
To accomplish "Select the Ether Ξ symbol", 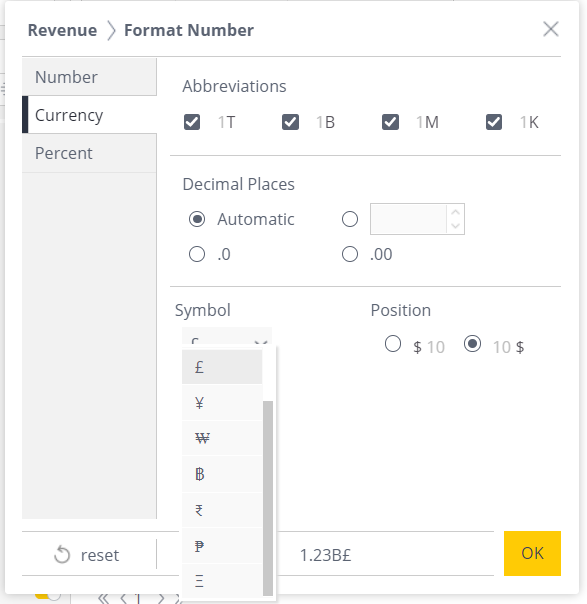I will pos(222,581).
